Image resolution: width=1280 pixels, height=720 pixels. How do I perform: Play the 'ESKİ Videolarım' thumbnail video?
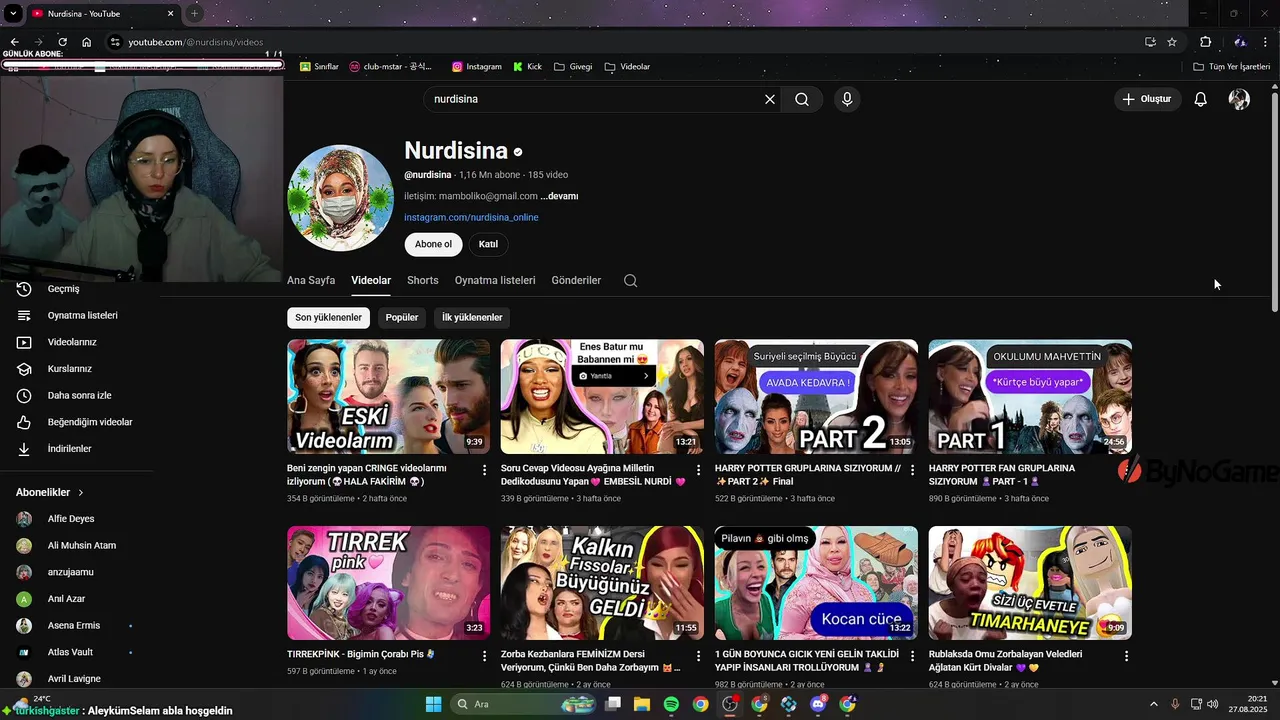pyautogui.click(x=389, y=396)
